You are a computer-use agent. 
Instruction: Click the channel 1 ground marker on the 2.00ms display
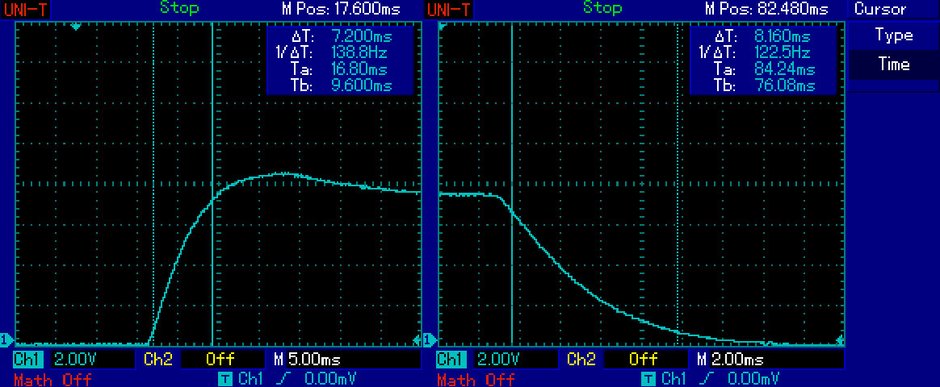tap(430, 340)
